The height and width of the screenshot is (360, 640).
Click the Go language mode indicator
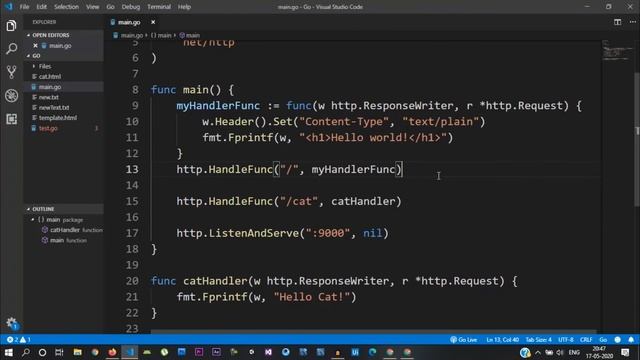(603, 340)
